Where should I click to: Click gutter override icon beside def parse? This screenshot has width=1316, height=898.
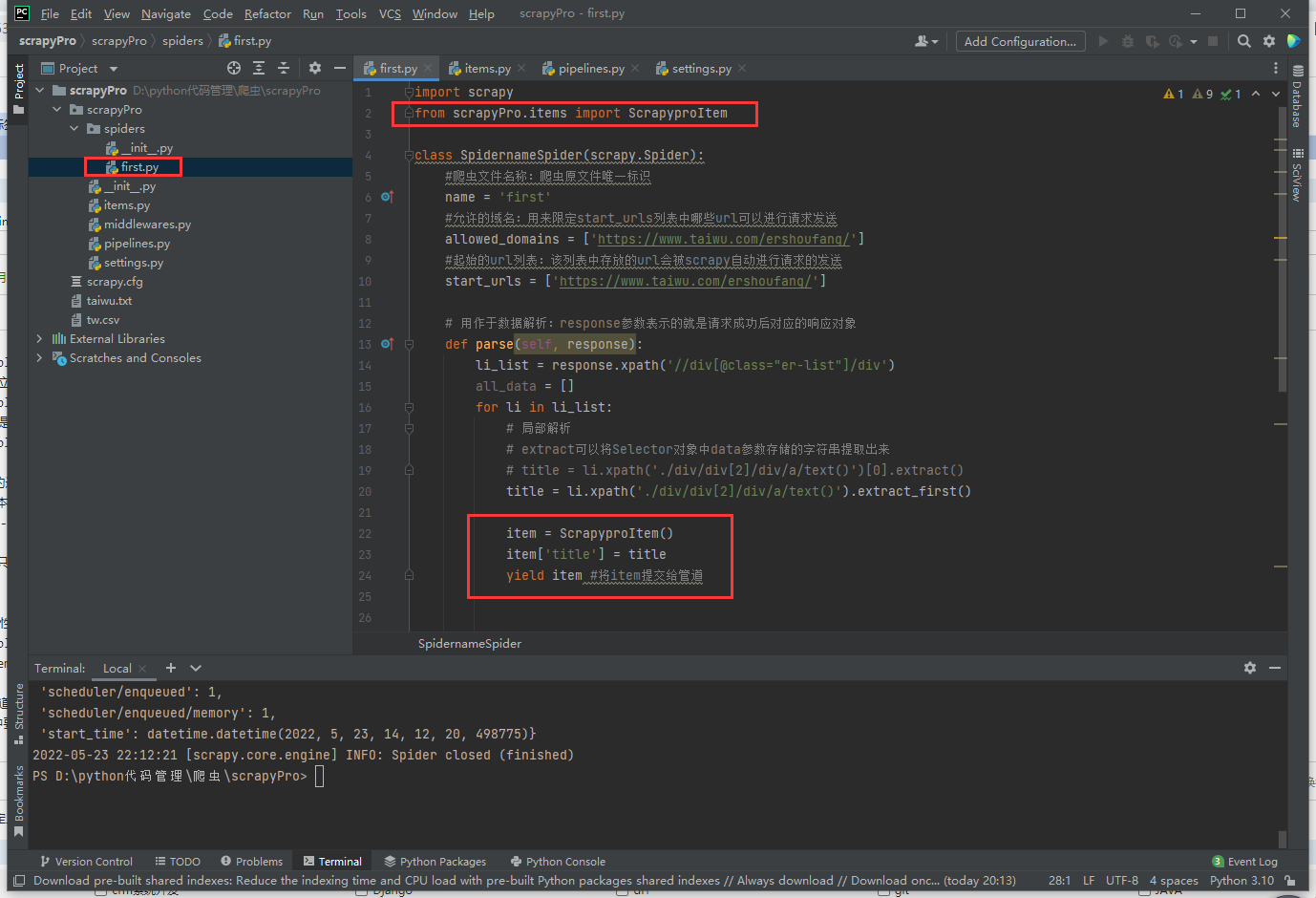[387, 344]
